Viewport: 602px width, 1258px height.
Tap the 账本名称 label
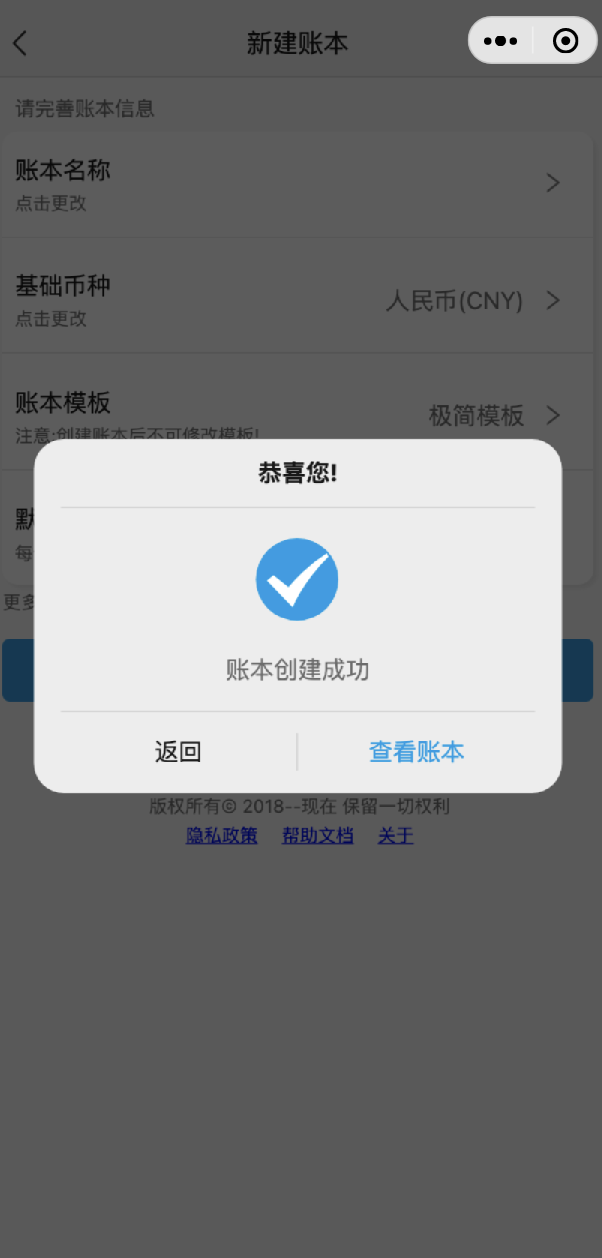pos(63,170)
